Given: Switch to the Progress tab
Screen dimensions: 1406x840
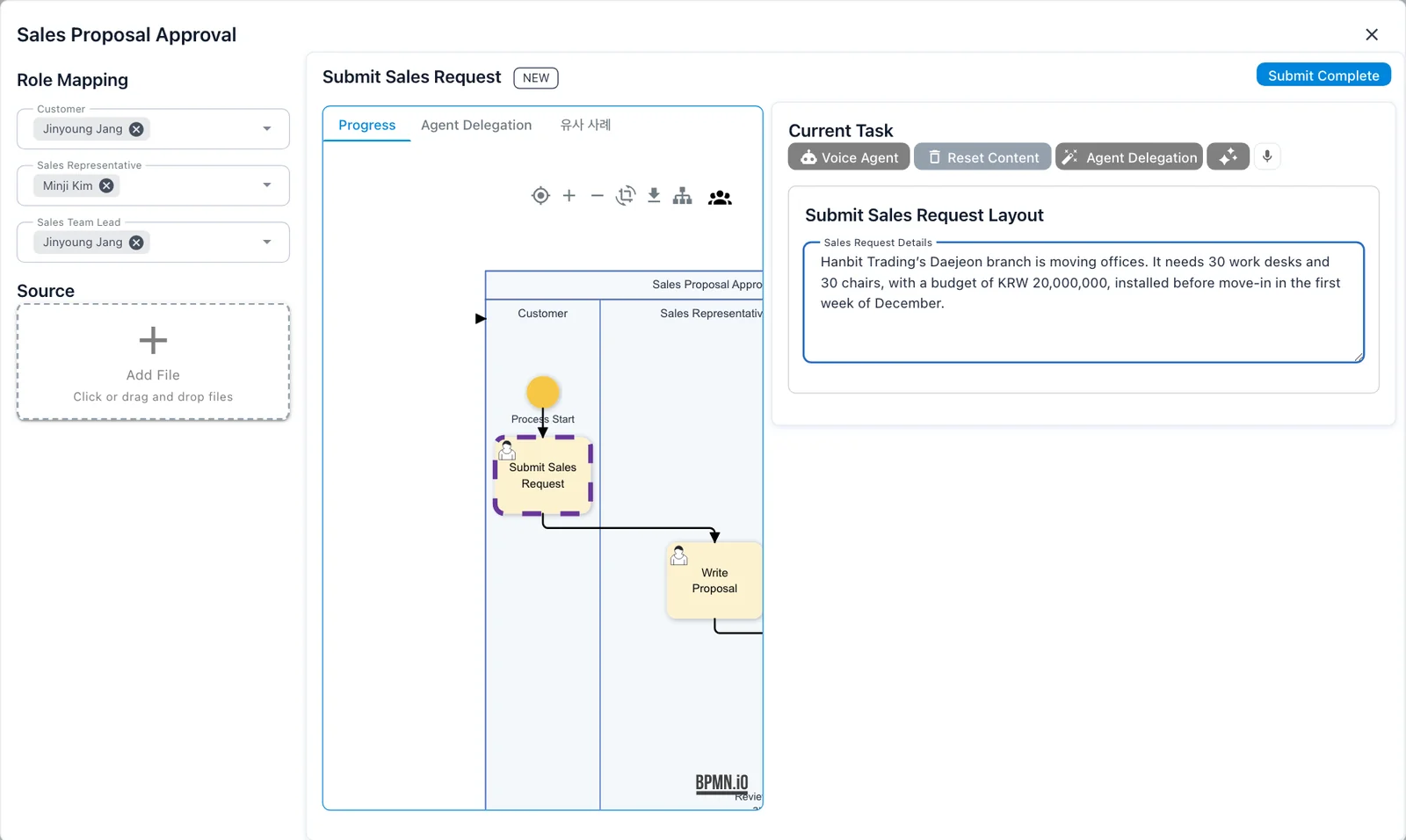Looking at the screenshot, I should (x=367, y=125).
